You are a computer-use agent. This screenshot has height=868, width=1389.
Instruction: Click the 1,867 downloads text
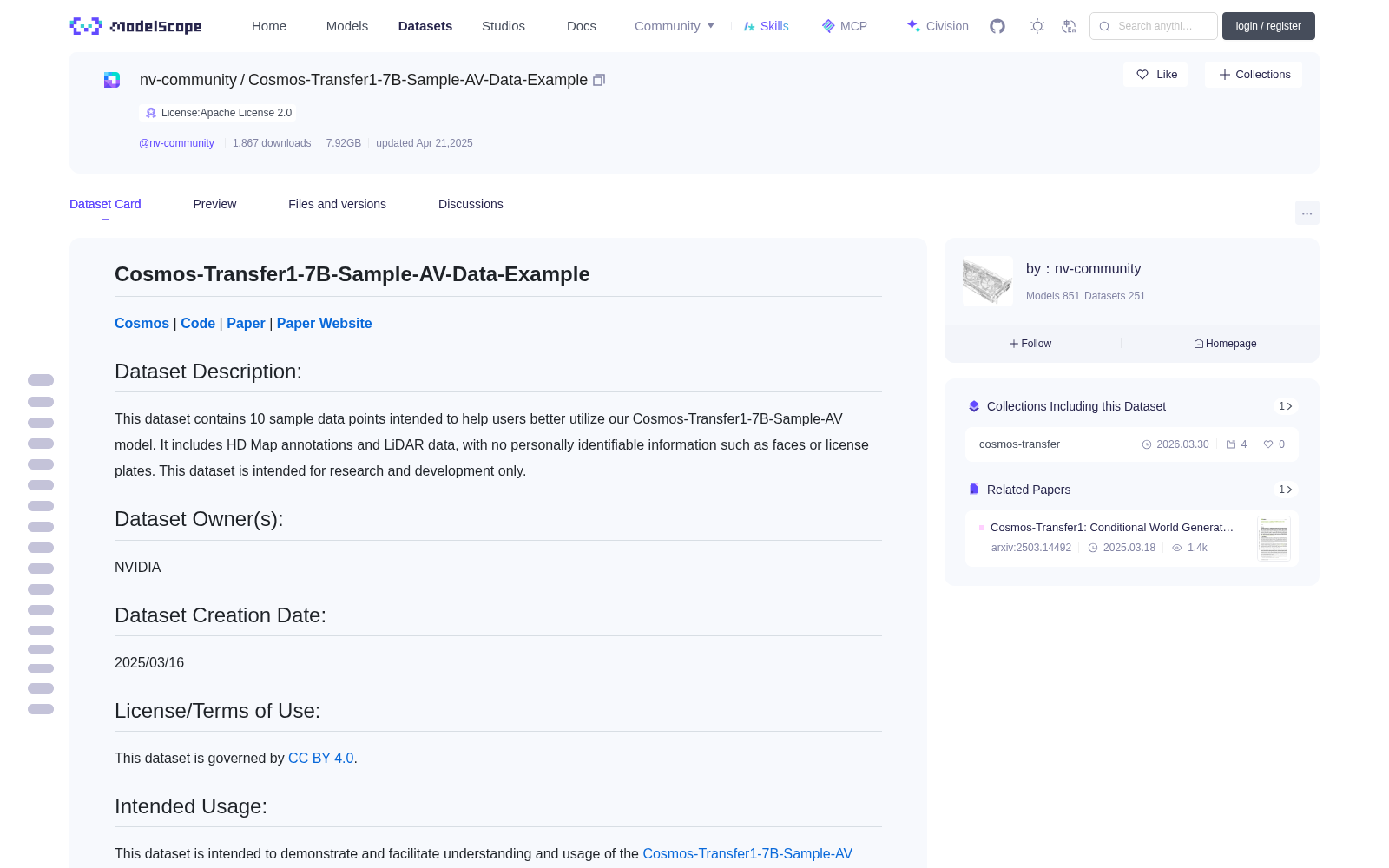coord(272,143)
